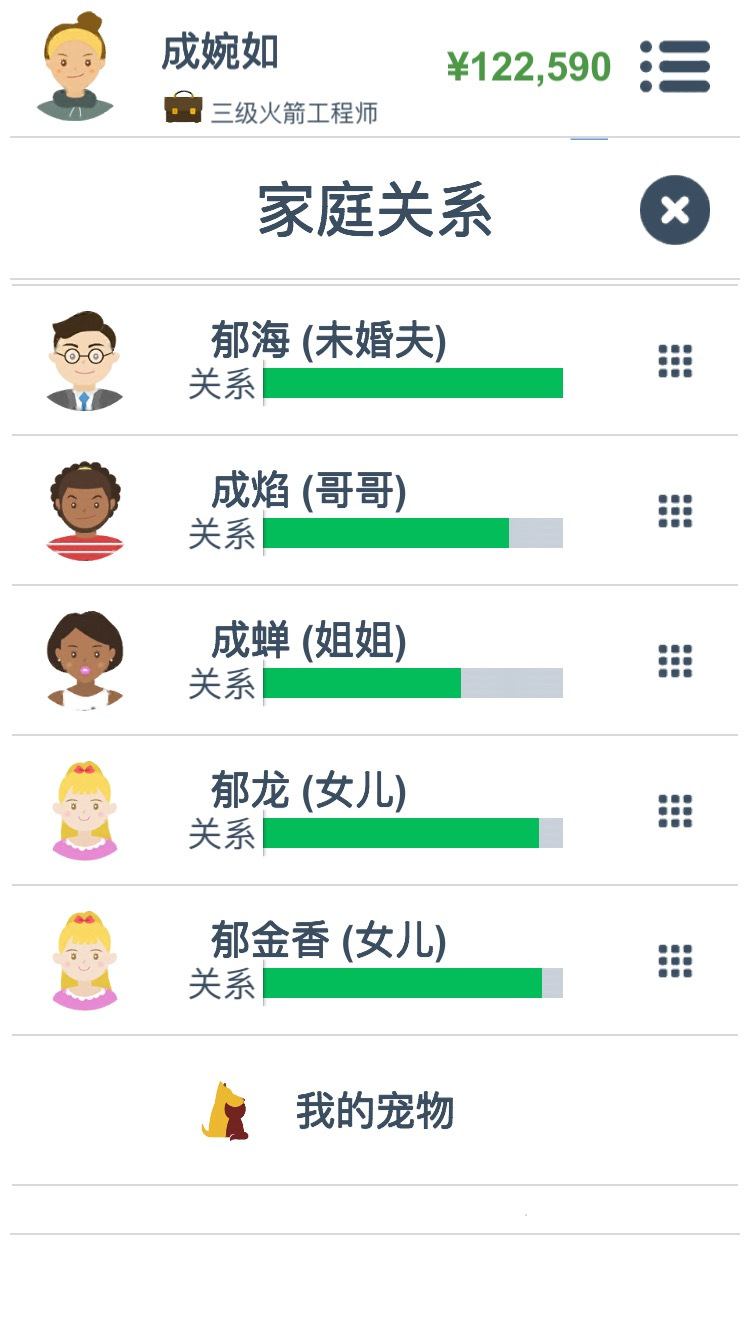Close the 家庭关系 panel
Image resolution: width=750 pixels, height=1334 pixels.
[x=675, y=210]
